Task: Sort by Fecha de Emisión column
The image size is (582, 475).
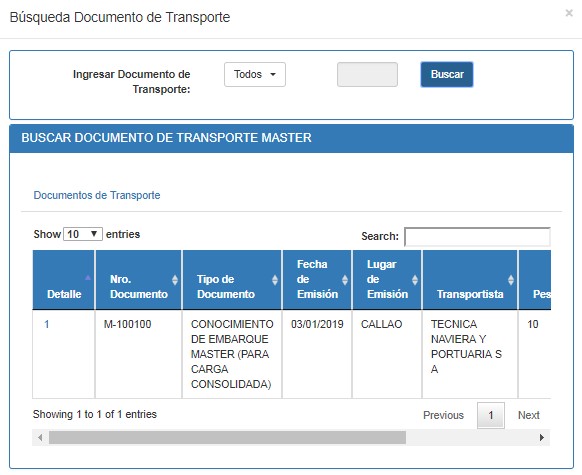Action: click(x=317, y=280)
